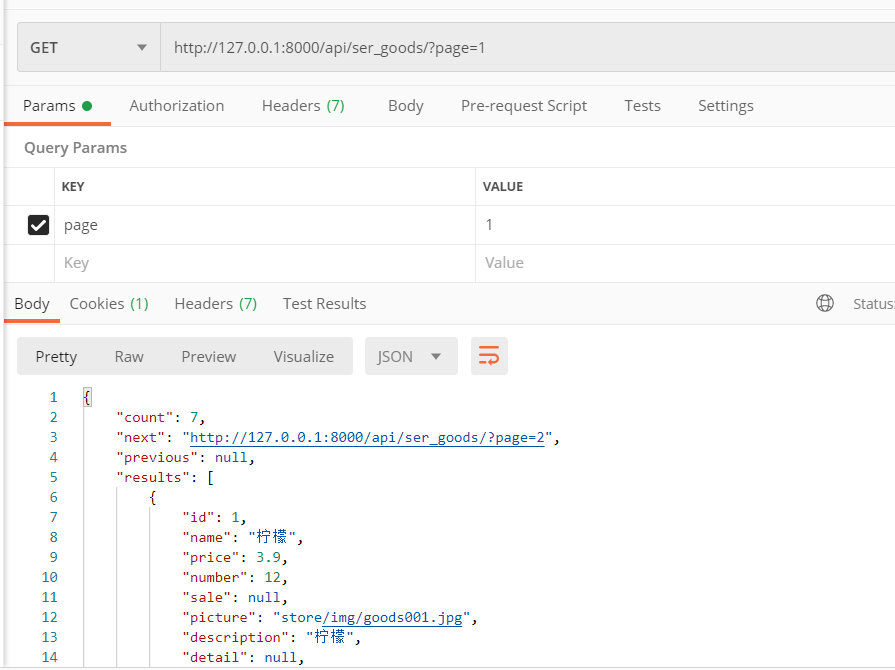Click line number 5 in gutter

pos(54,478)
